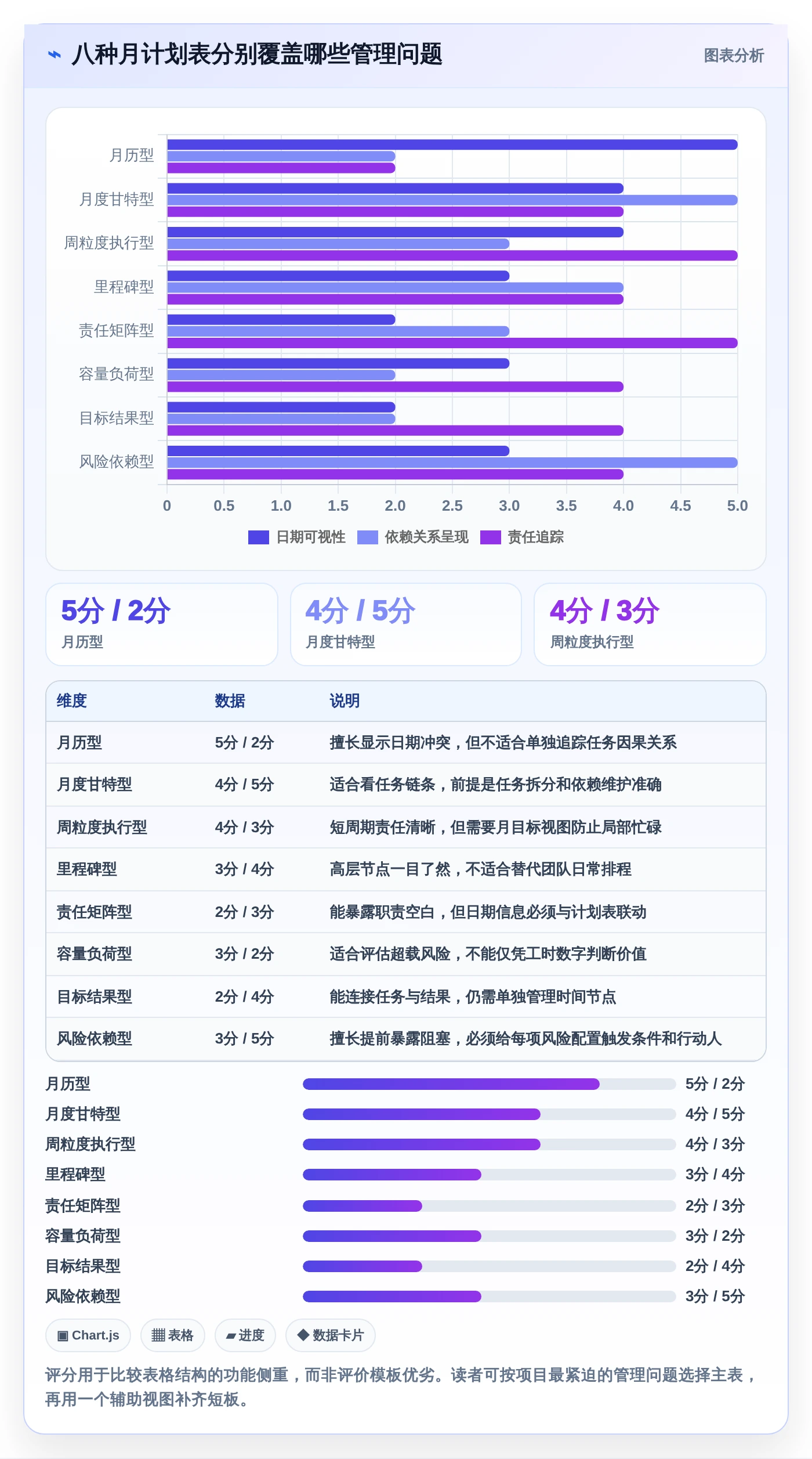The height and width of the screenshot is (1459, 812).
Task: Click the description 能连接任务与结果 in the table
Action: coord(473,996)
